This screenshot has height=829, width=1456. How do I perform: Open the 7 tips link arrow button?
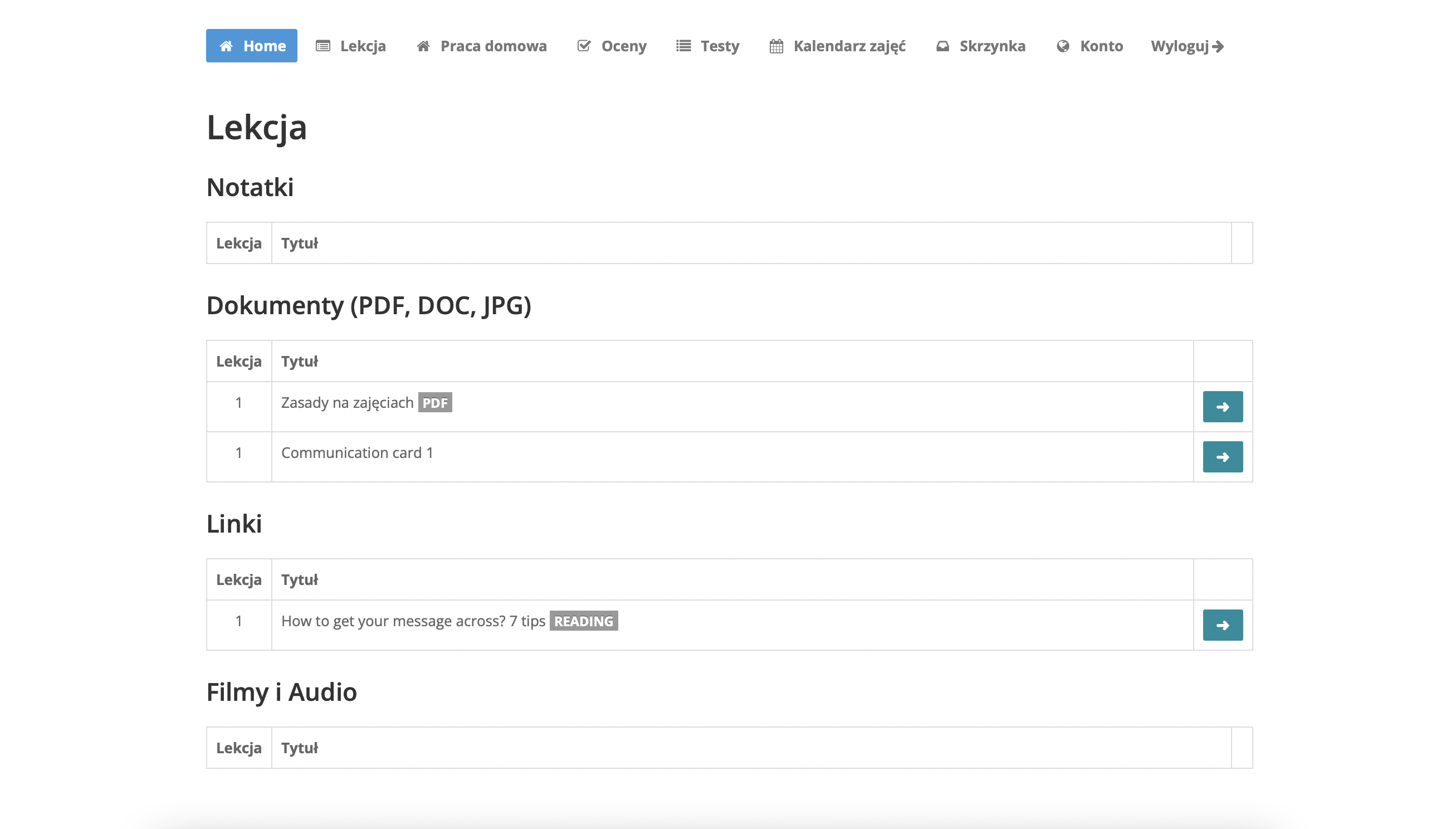[x=1222, y=625]
